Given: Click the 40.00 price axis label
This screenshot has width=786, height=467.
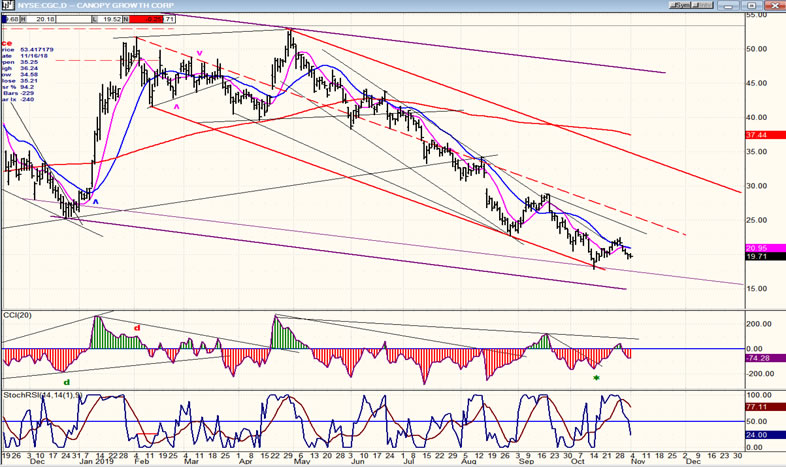Looking at the screenshot, I should coord(756,117).
